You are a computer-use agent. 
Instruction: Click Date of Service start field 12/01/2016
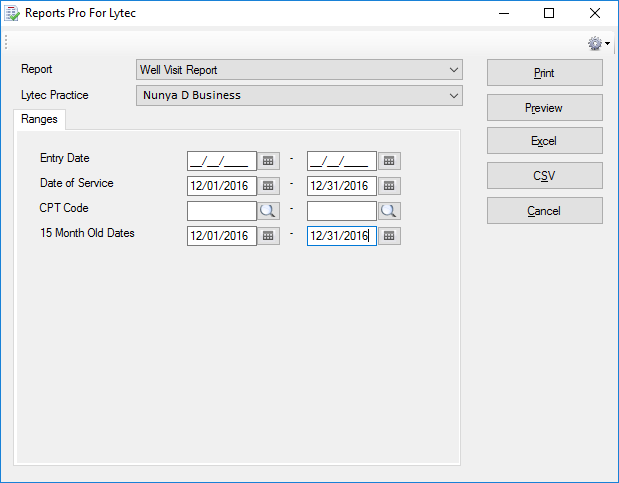click(222, 186)
